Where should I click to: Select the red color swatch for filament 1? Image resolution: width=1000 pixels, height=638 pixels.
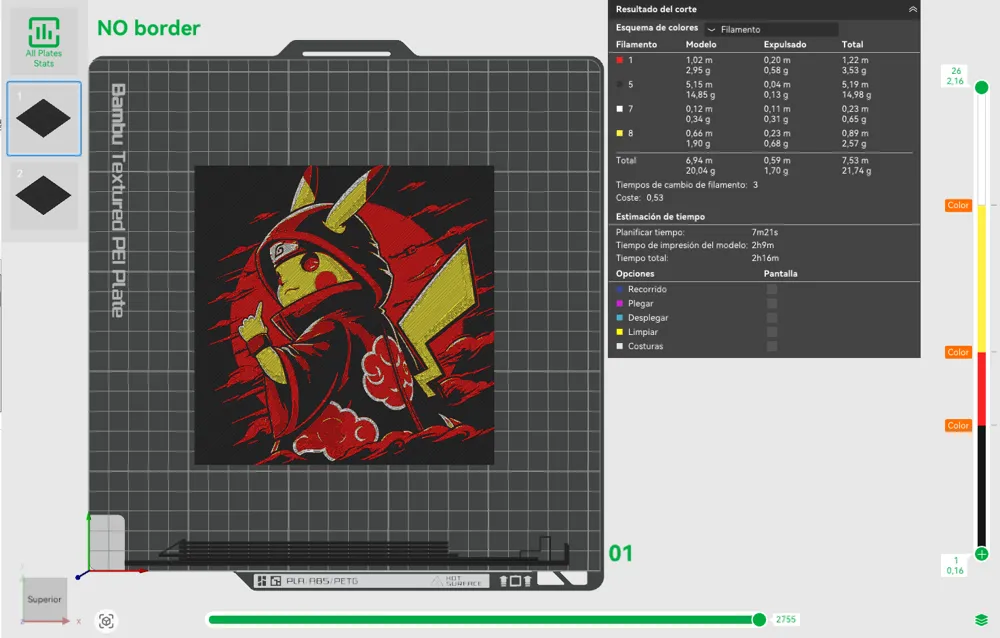pyautogui.click(x=620, y=60)
